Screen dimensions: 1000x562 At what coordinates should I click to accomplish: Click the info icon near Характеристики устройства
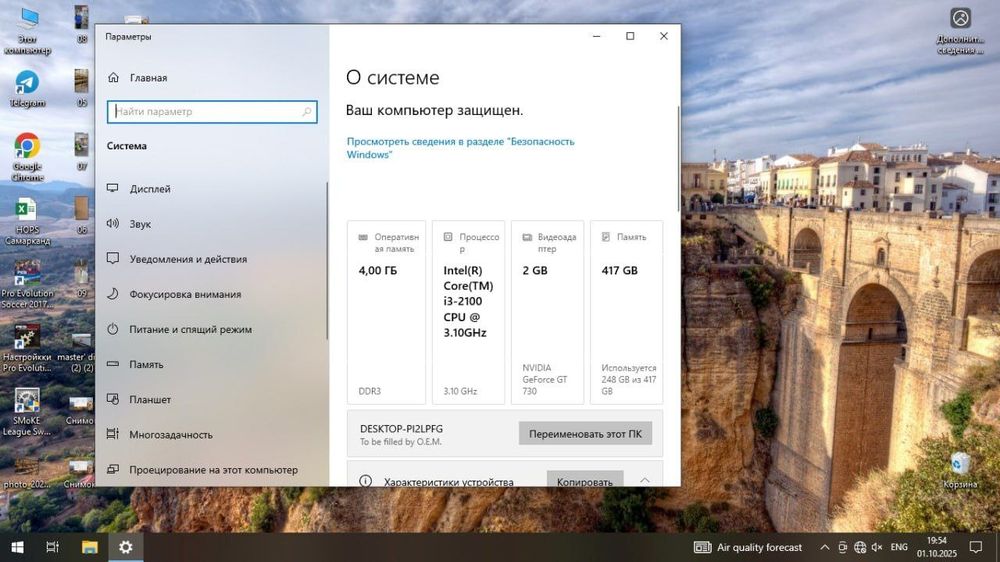pyautogui.click(x=365, y=481)
